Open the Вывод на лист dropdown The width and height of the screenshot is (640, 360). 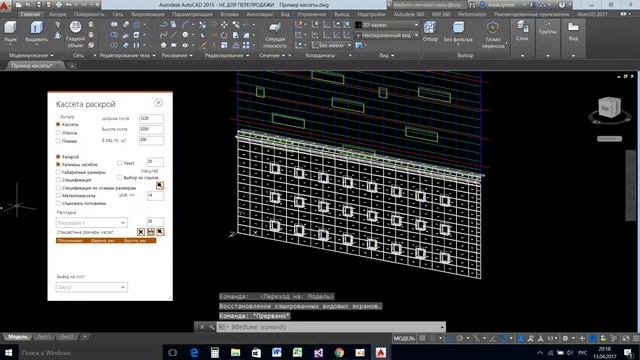point(91,287)
